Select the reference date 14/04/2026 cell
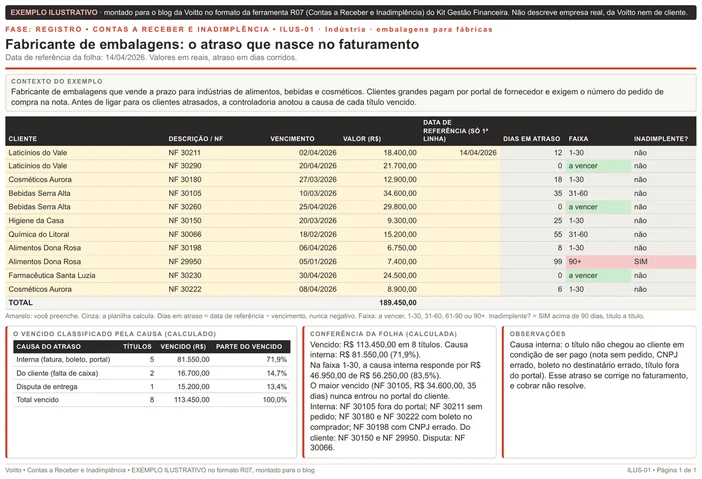The image size is (702, 479). [478, 153]
